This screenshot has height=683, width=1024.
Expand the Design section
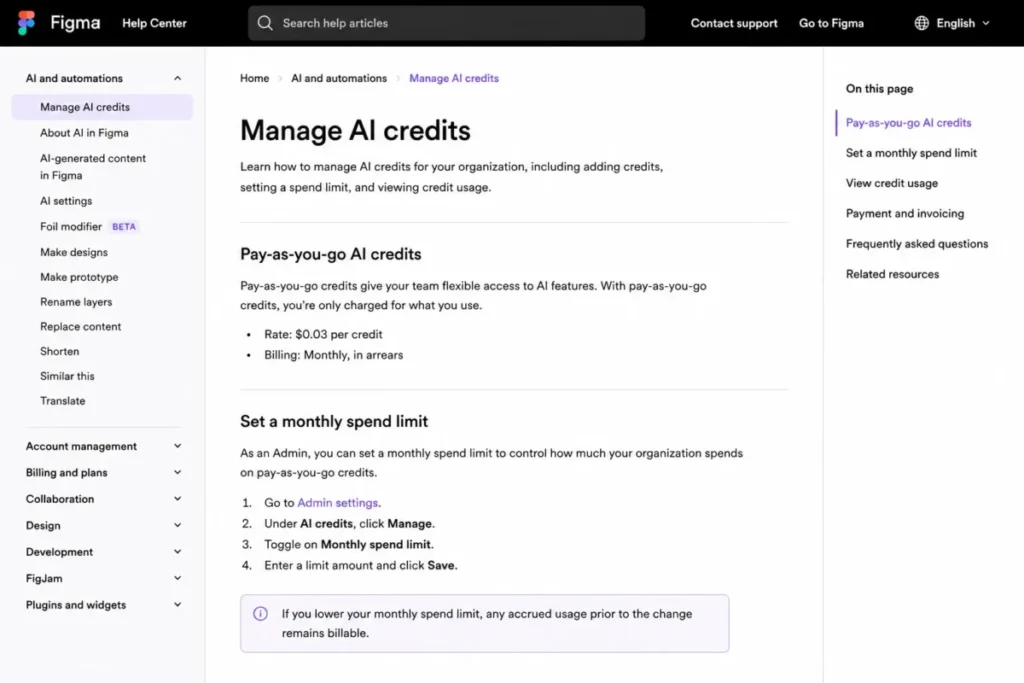pos(177,525)
